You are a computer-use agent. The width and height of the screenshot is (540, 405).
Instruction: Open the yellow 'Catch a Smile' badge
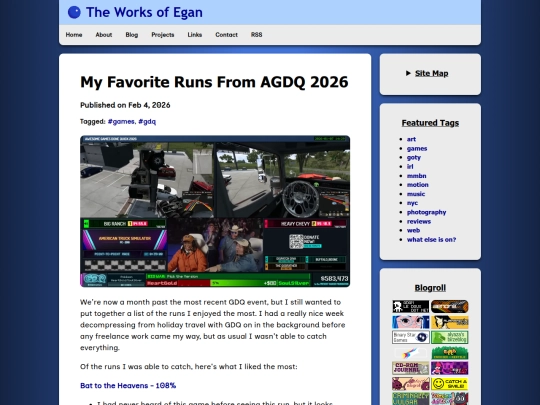pos(449,383)
